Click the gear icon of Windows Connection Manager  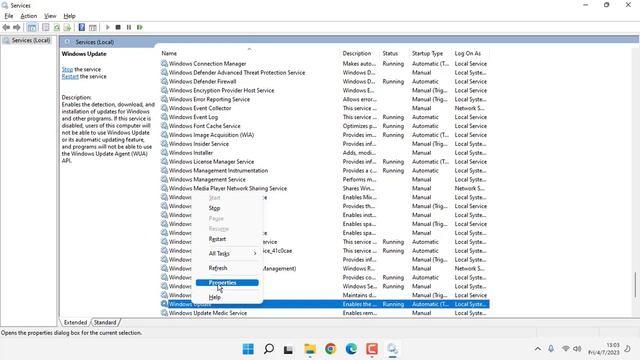click(x=164, y=63)
